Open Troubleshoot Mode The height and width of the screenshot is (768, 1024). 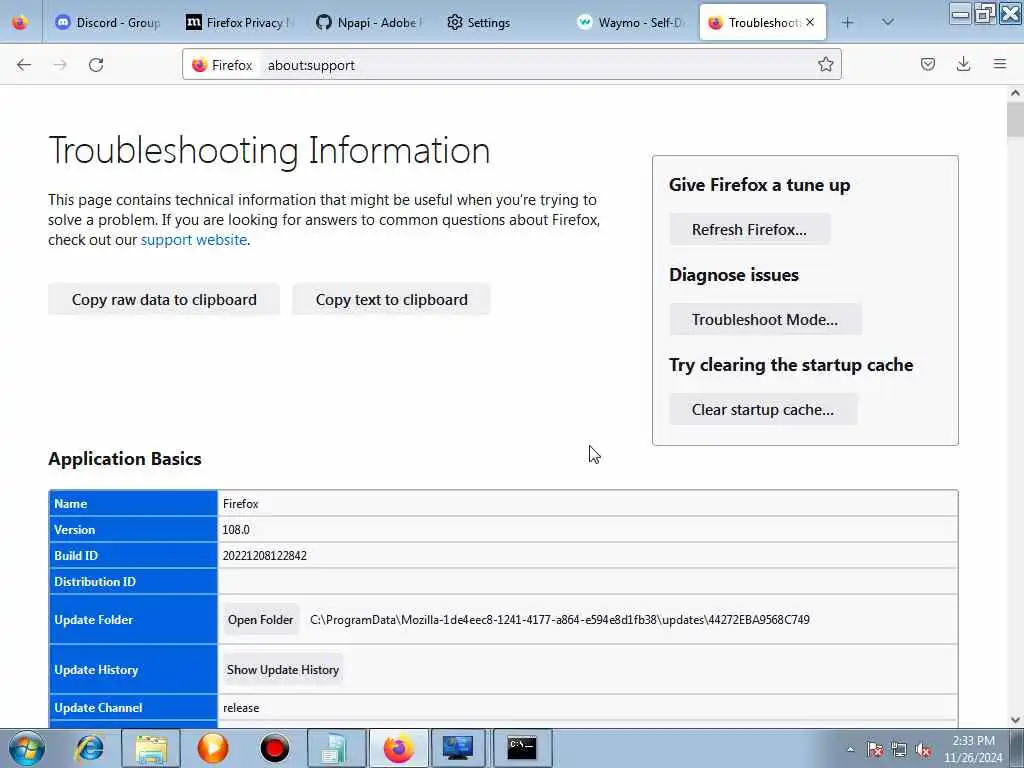pos(765,320)
